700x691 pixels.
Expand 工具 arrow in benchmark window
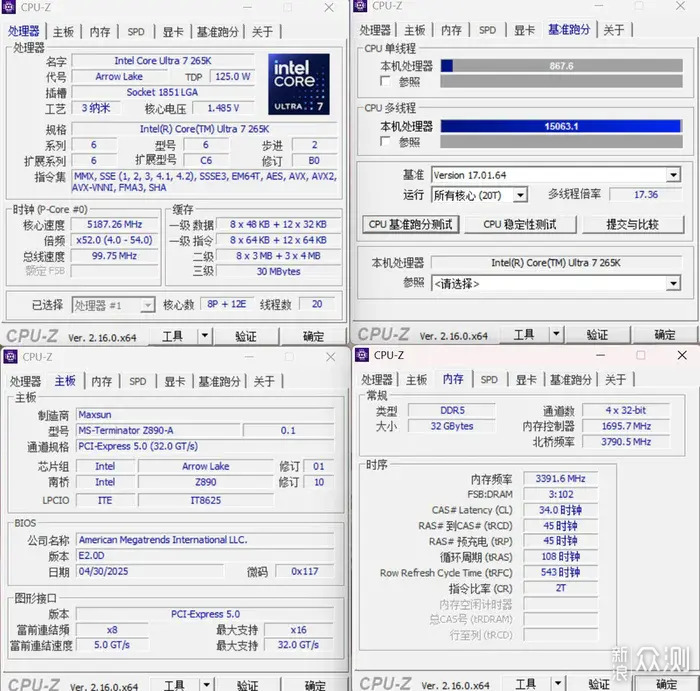coord(556,334)
